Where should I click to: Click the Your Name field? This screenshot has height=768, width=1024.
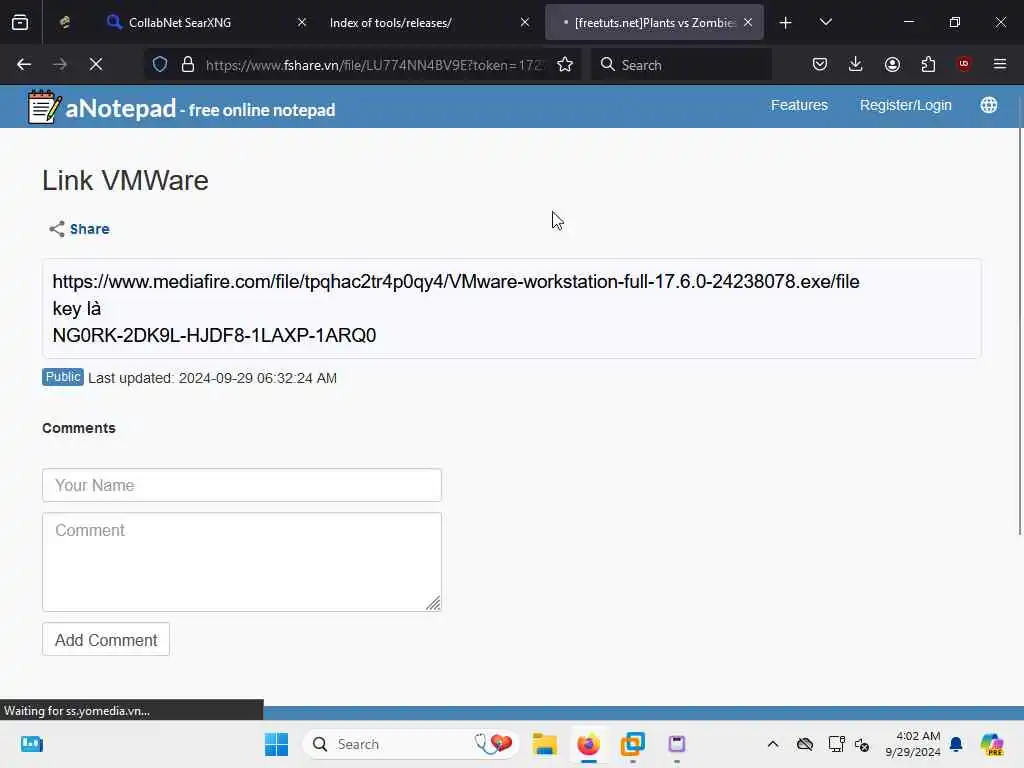point(242,485)
